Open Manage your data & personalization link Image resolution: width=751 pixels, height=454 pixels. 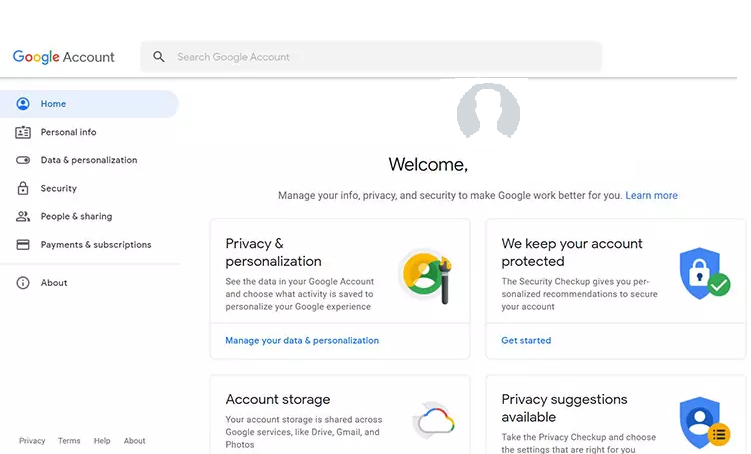[x=302, y=340]
